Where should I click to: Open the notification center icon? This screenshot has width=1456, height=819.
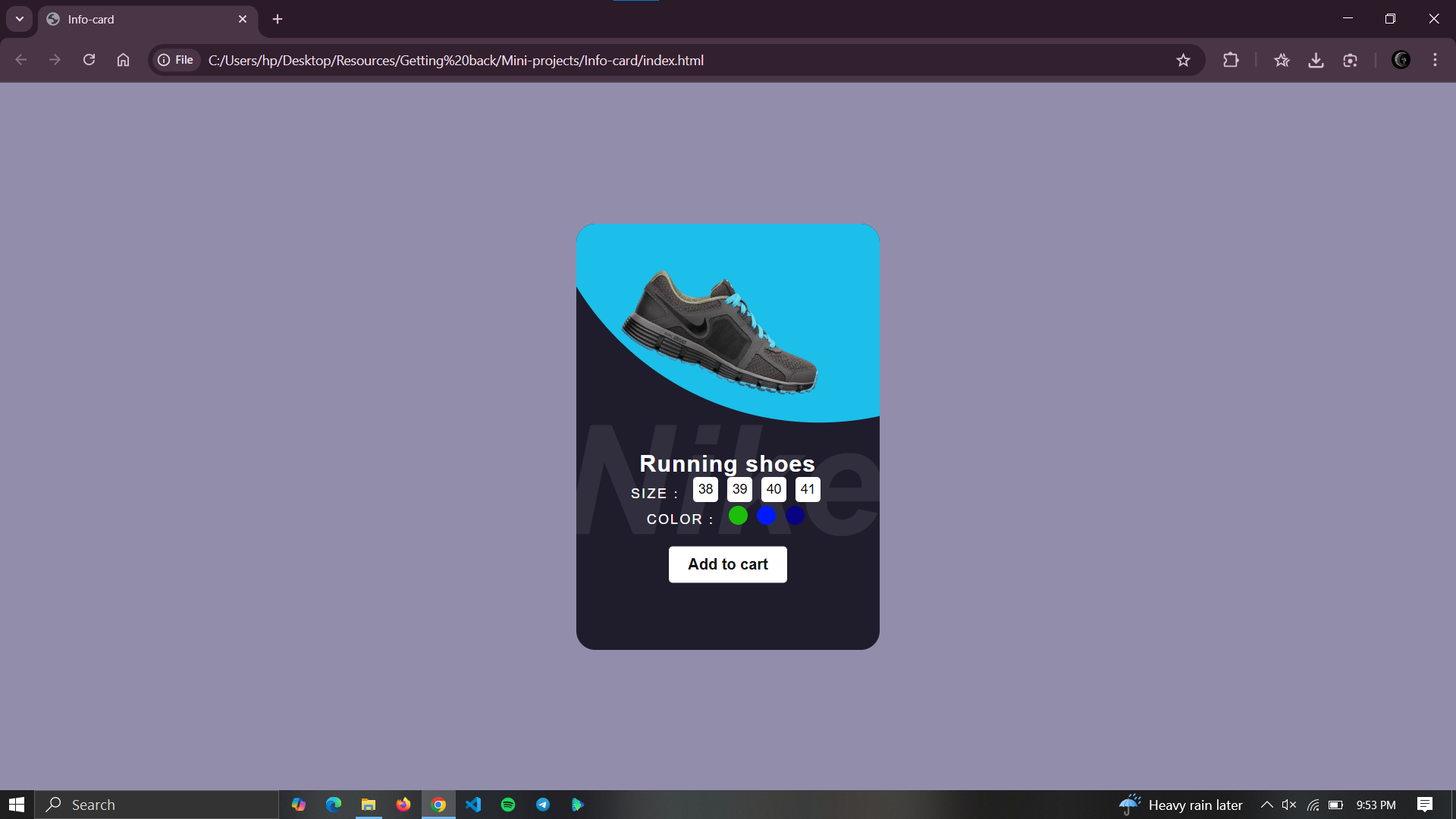1425,805
